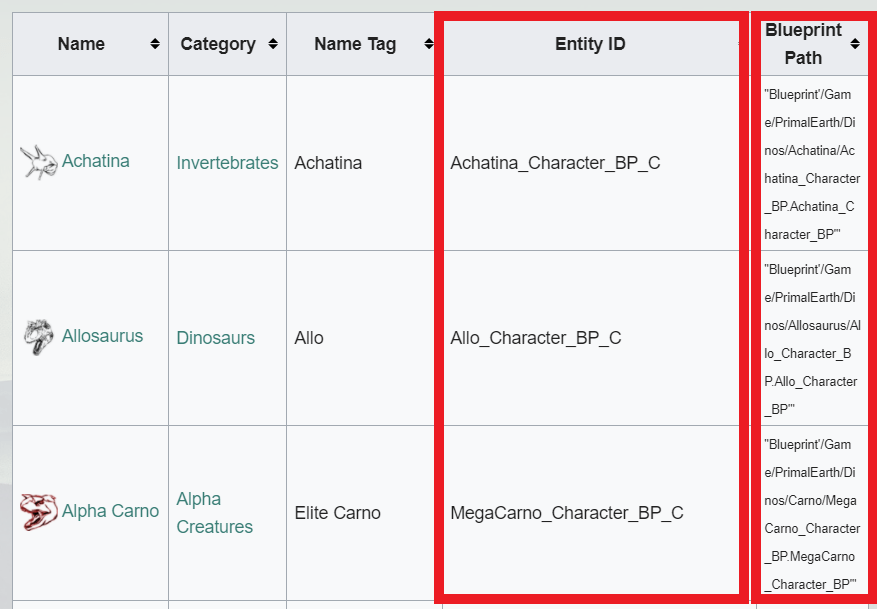Click the Allo_Character_BP_C entity ID text
This screenshot has width=877, height=609.
(535, 338)
